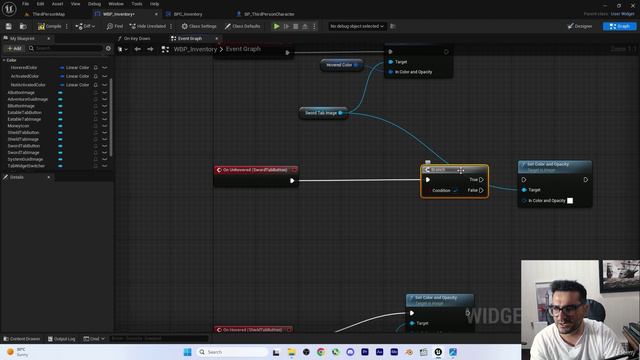Open Class Settings
Viewport: 640px width, 360px height.
tap(199, 26)
